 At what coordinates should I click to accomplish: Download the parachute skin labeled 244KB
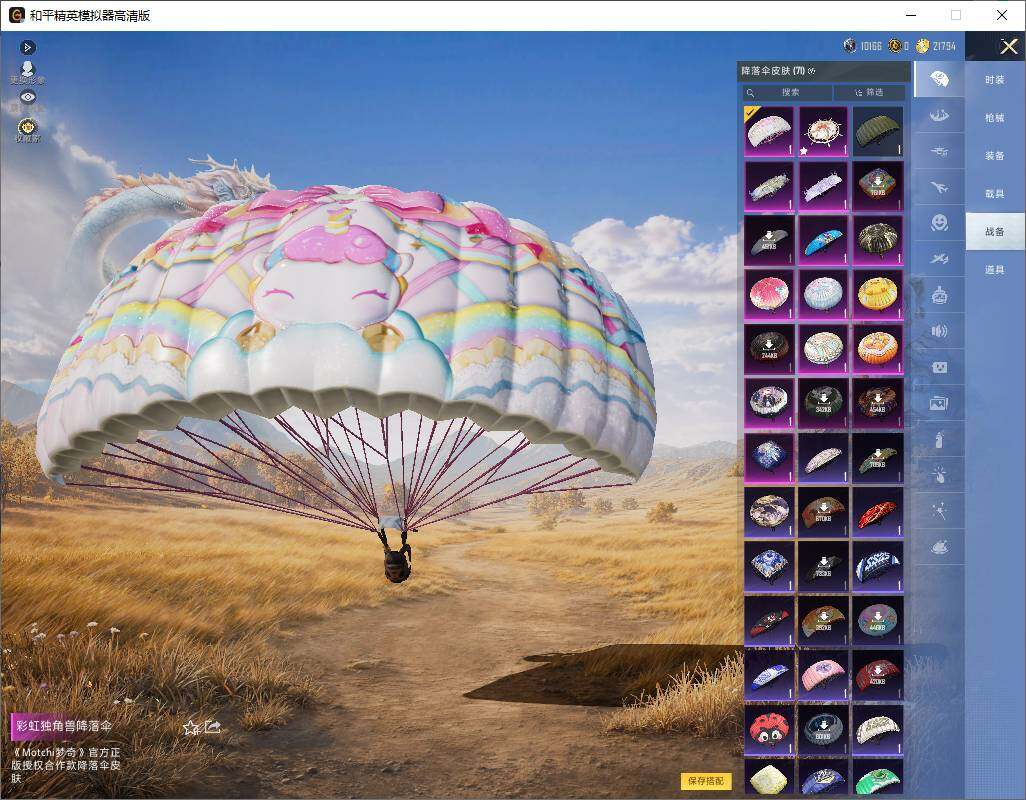pyautogui.click(x=769, y=349)
